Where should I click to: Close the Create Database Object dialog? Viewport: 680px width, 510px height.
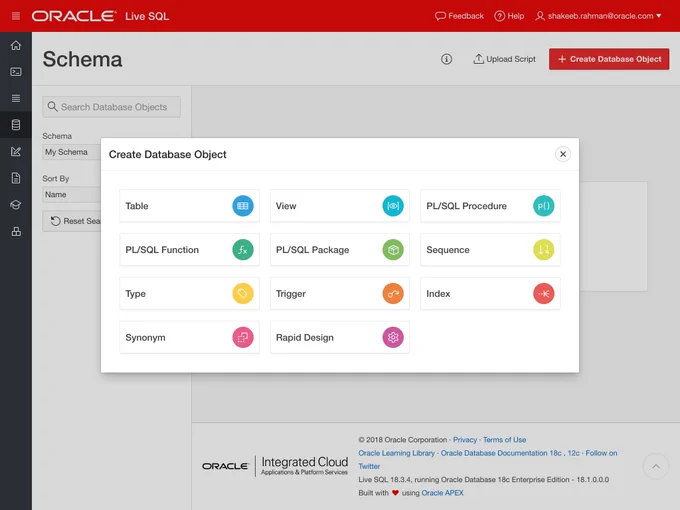(563, 154)
